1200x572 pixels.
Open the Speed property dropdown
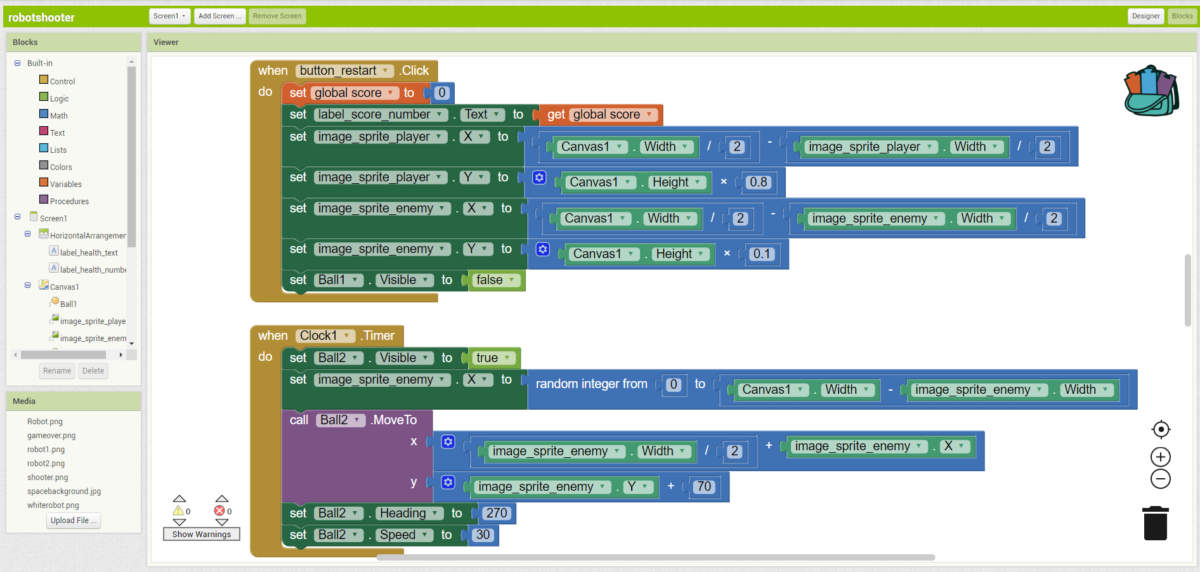coord(402,535)
